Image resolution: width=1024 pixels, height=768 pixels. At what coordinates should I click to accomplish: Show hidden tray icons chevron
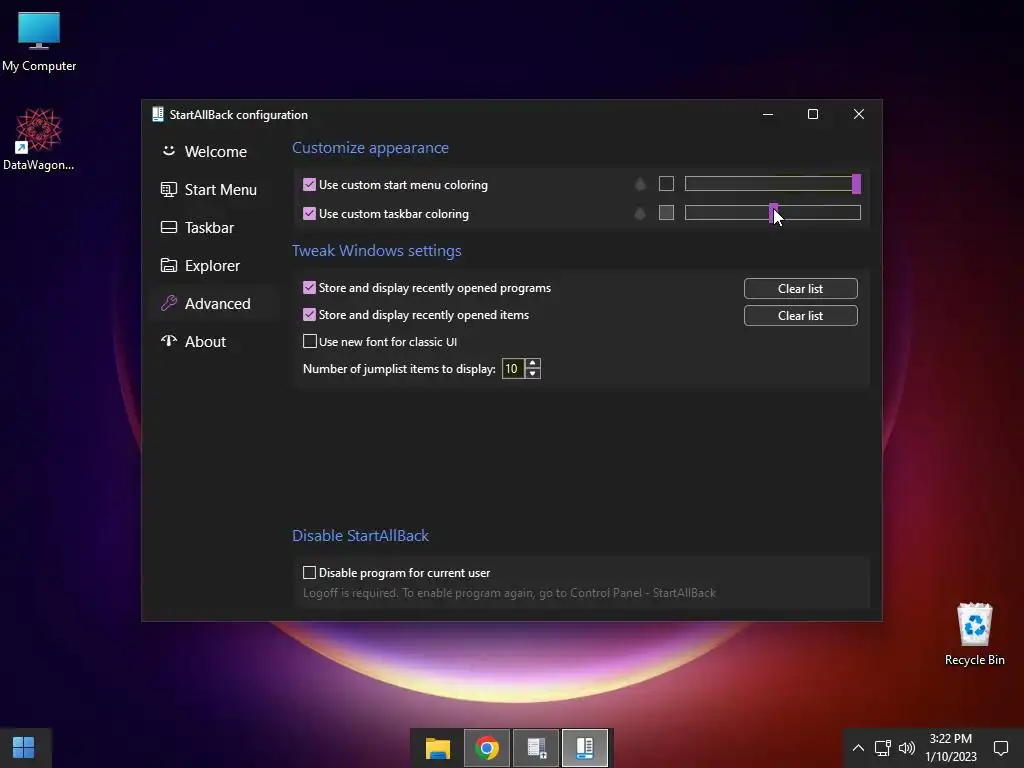click(x=858, y=748)
